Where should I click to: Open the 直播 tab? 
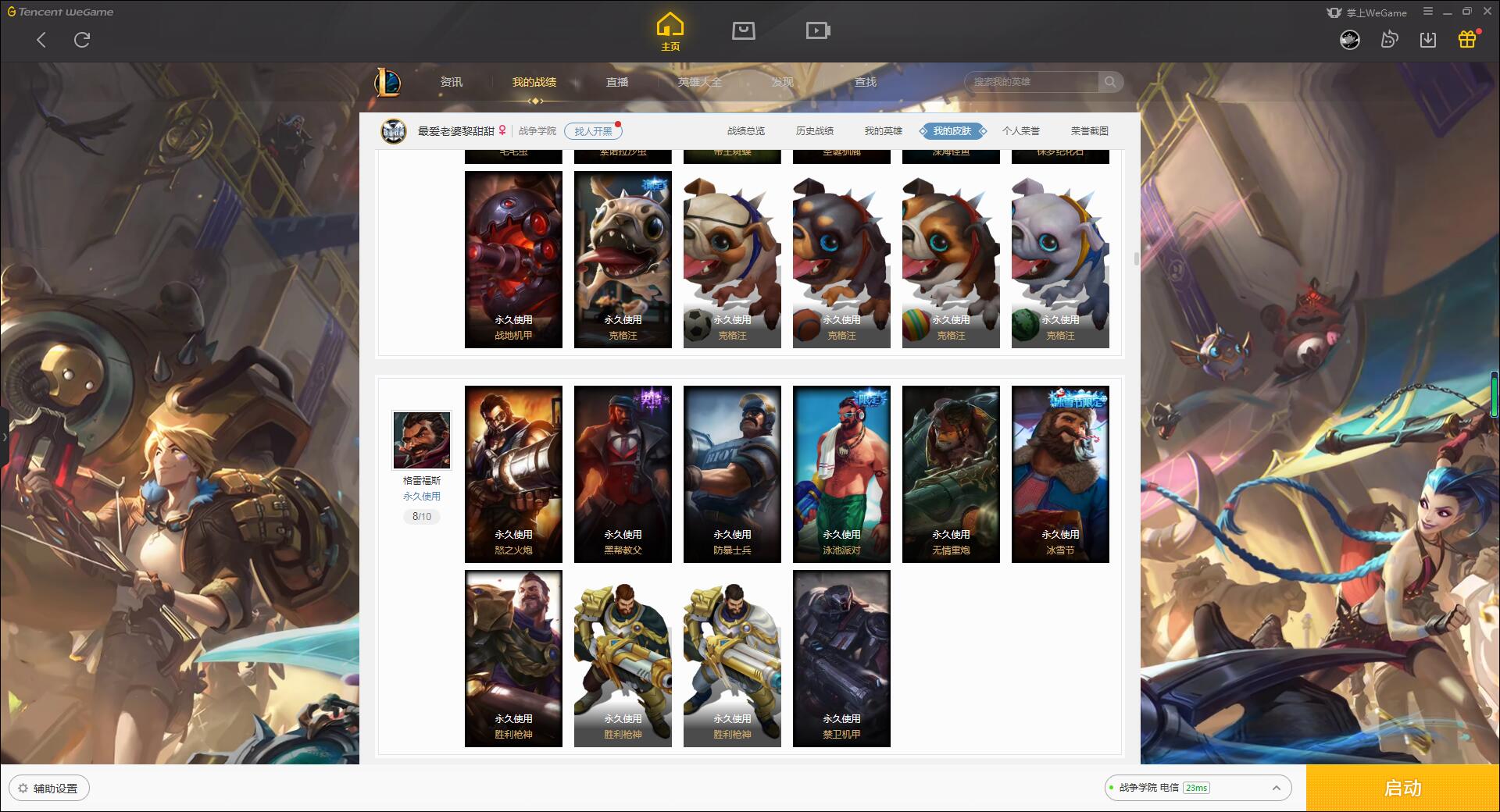coord(617,82)
